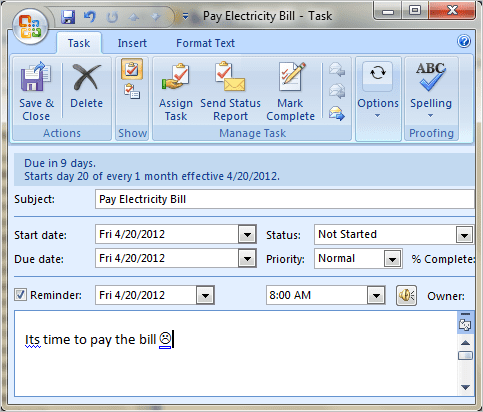Show the Task view page
Viewport: 483px width, 412px height.
(x=132, y=69)
